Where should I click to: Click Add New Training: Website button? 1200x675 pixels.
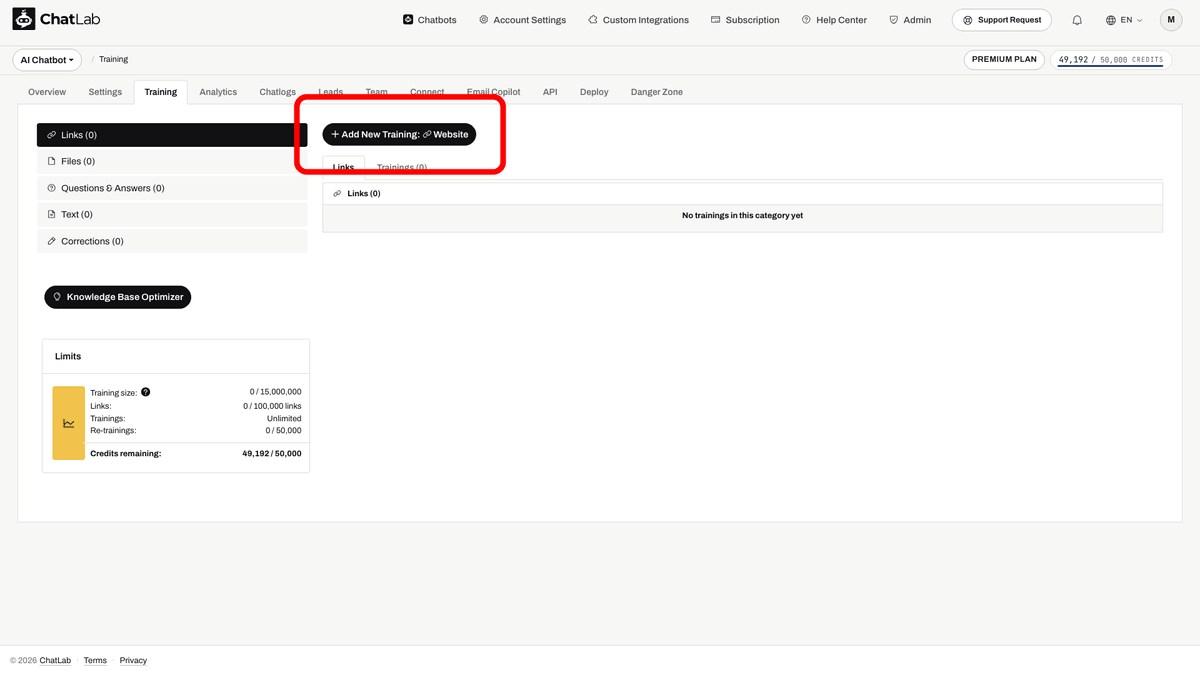point(399,134)
